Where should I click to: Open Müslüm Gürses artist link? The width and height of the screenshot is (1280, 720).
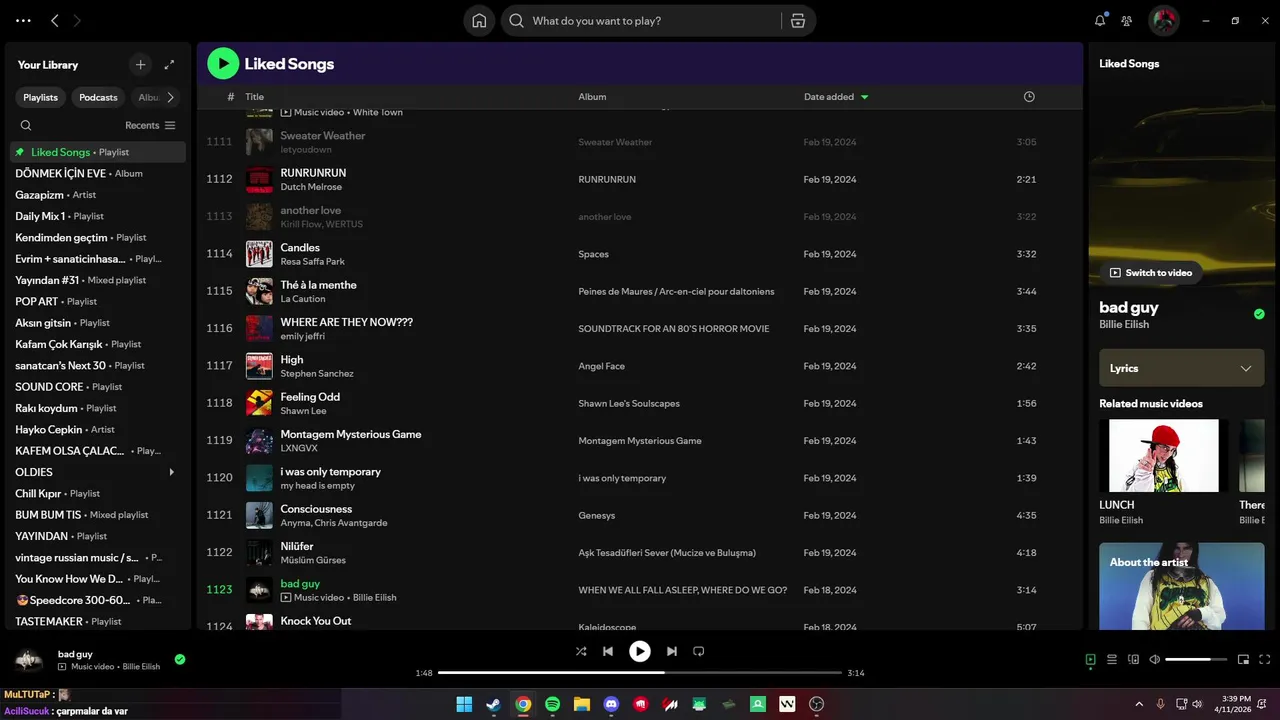click(313, 560)
